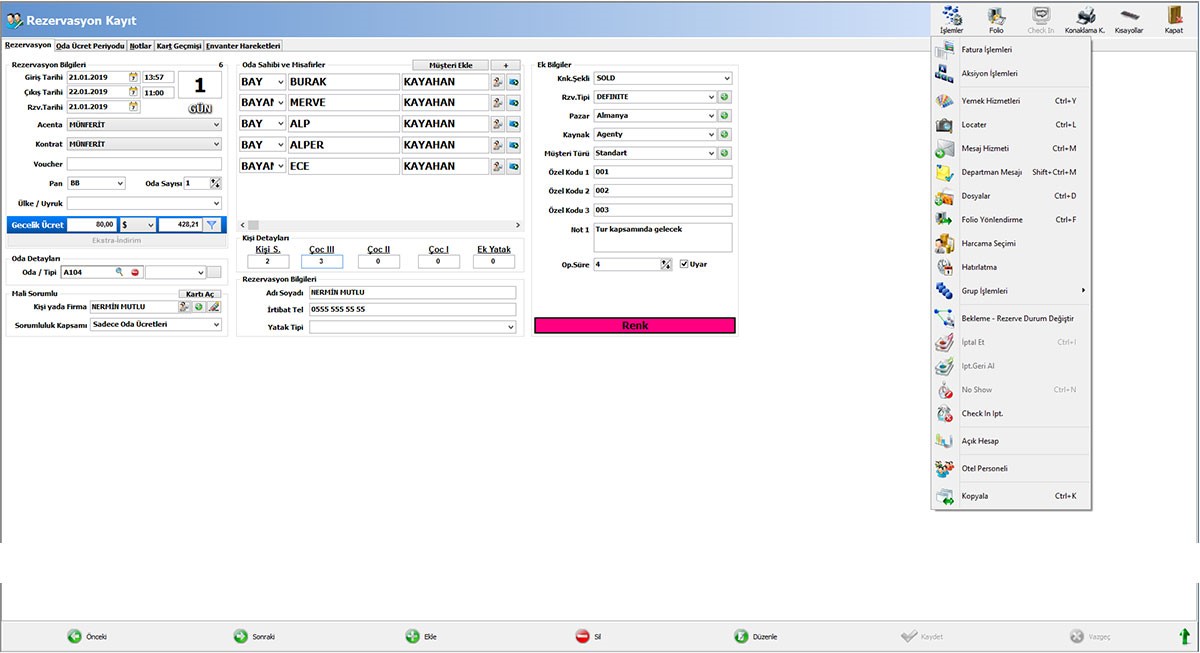
Task: Click the green add icon beside Pazar
Action: (724, 116)
